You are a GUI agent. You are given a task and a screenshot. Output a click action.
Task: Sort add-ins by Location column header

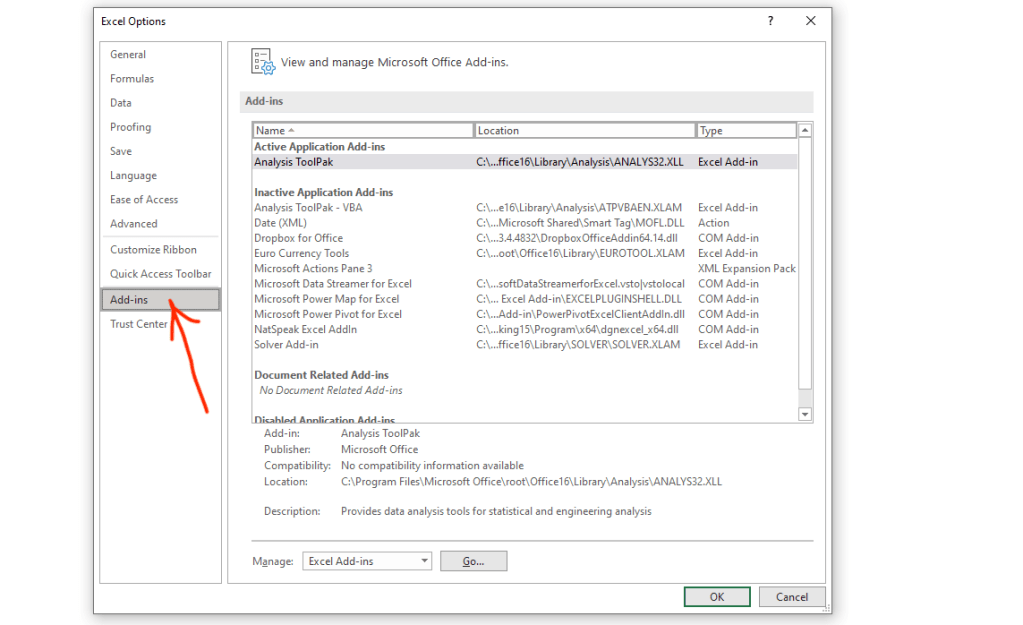point(584,130)
